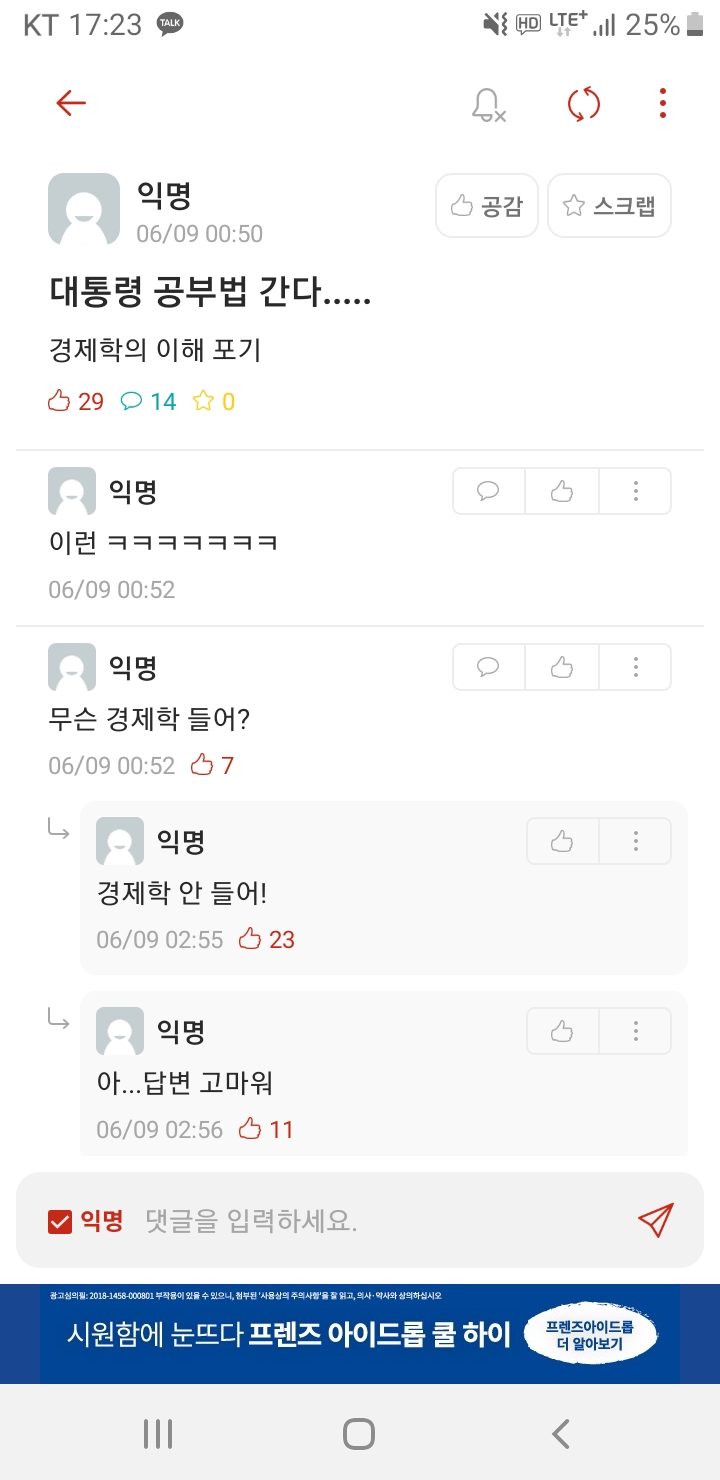The image size is (720, 1480).
Task: Toggle the 익명 anonymous checkbox
Action: (x=60, y=1221)
